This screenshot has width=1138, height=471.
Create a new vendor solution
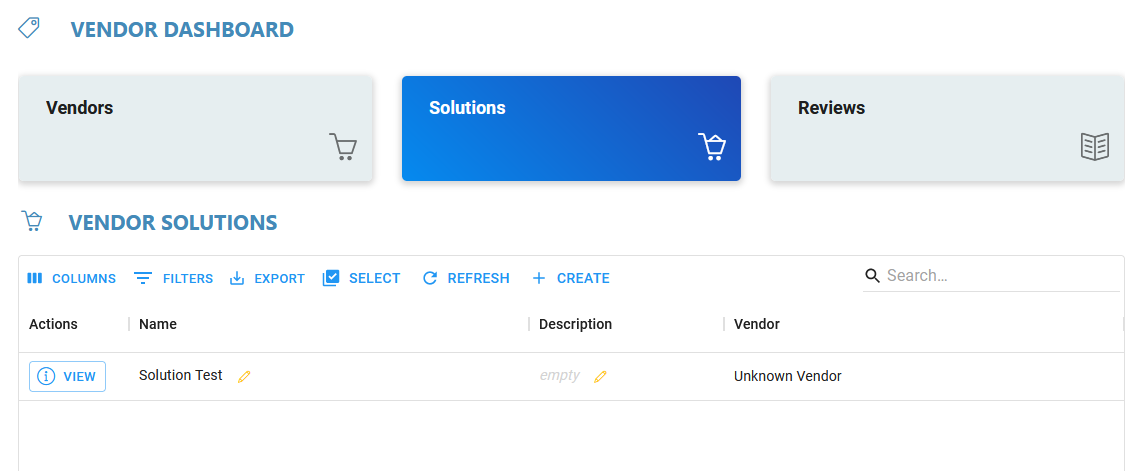(x=570, y=279)
